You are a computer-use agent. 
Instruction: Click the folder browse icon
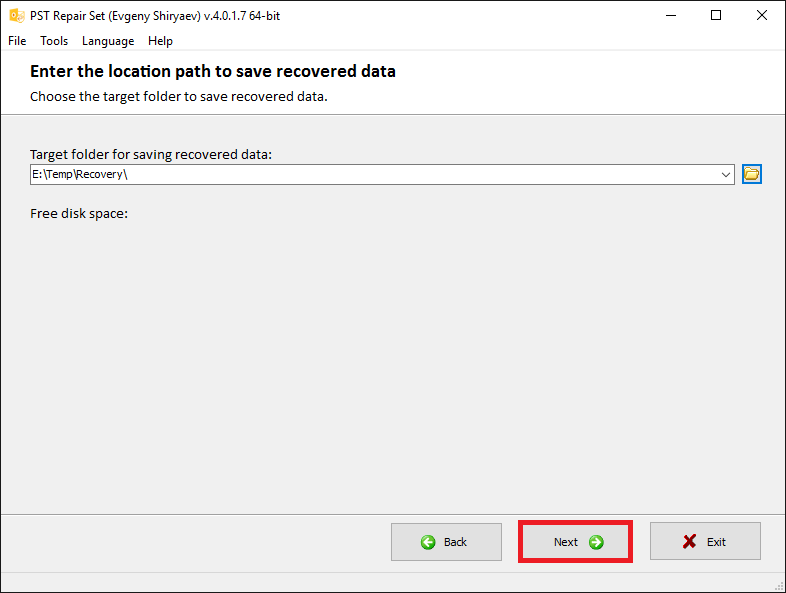pos(751,174)
